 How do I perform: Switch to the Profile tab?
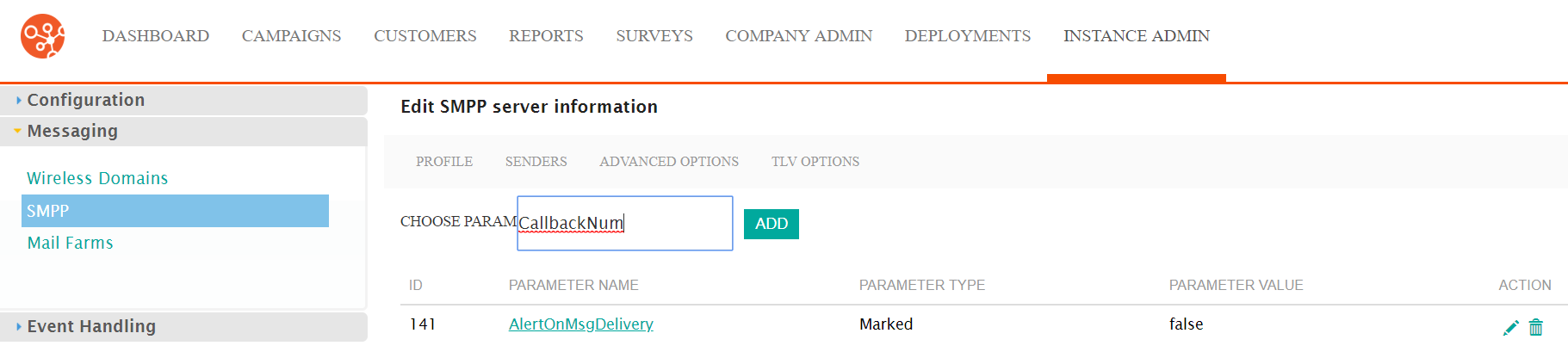444,162
